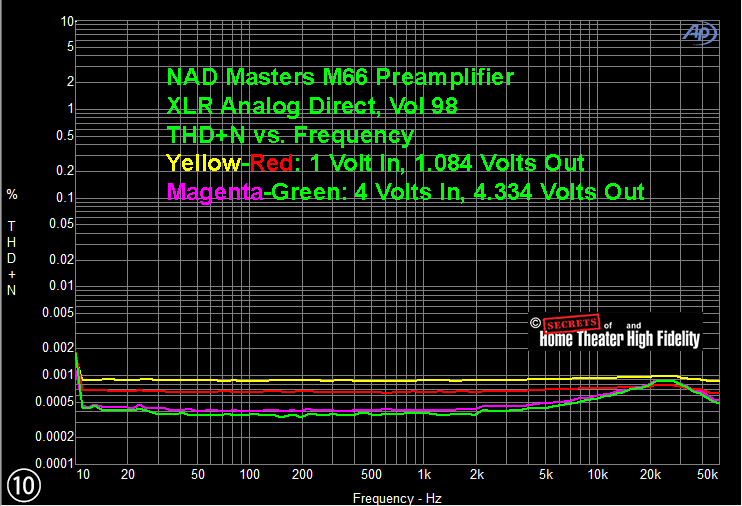
Task: Click the "0.2" y-axis tick label
Action: tap(65, 170)
